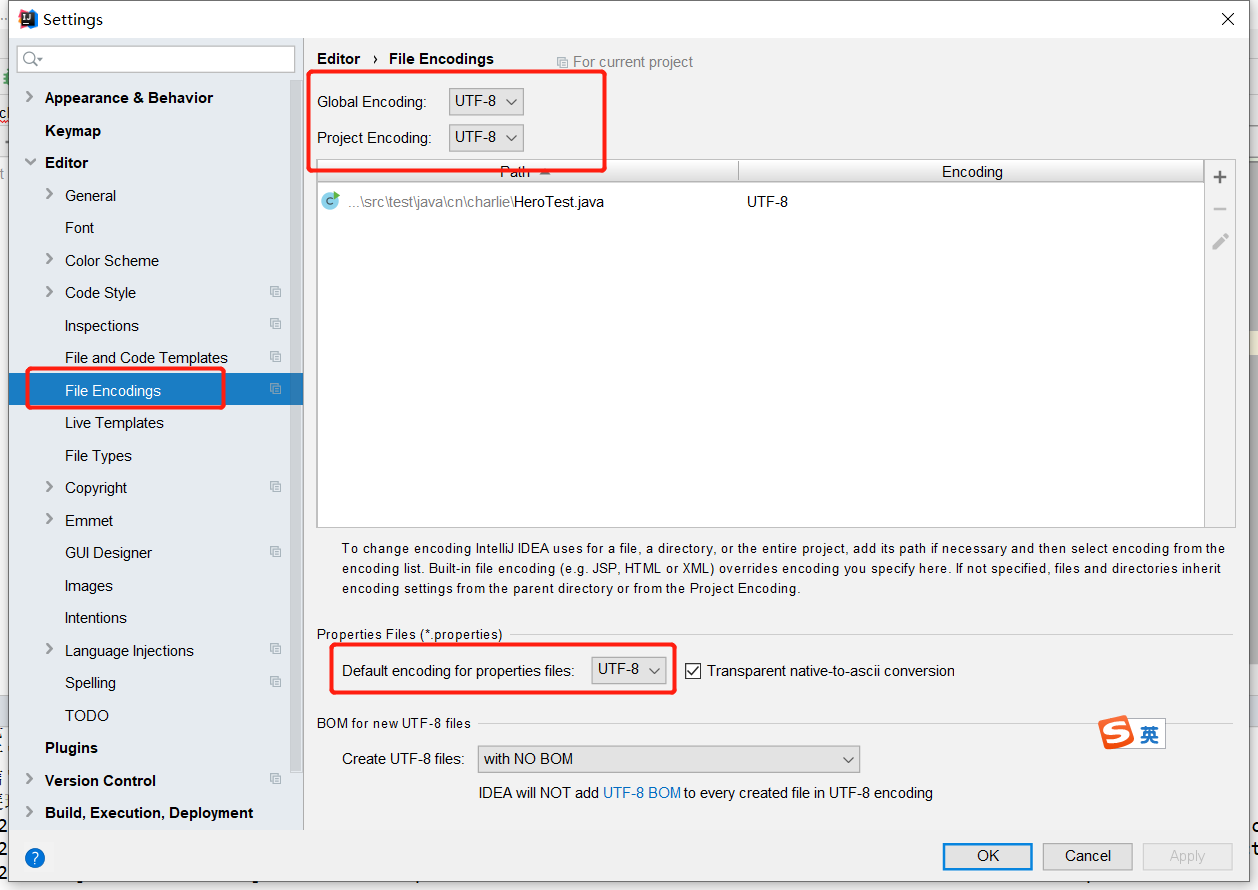Screen dimensions: 1258x890
Task: Open the Project Encoding dropdown
Action: 486,137
